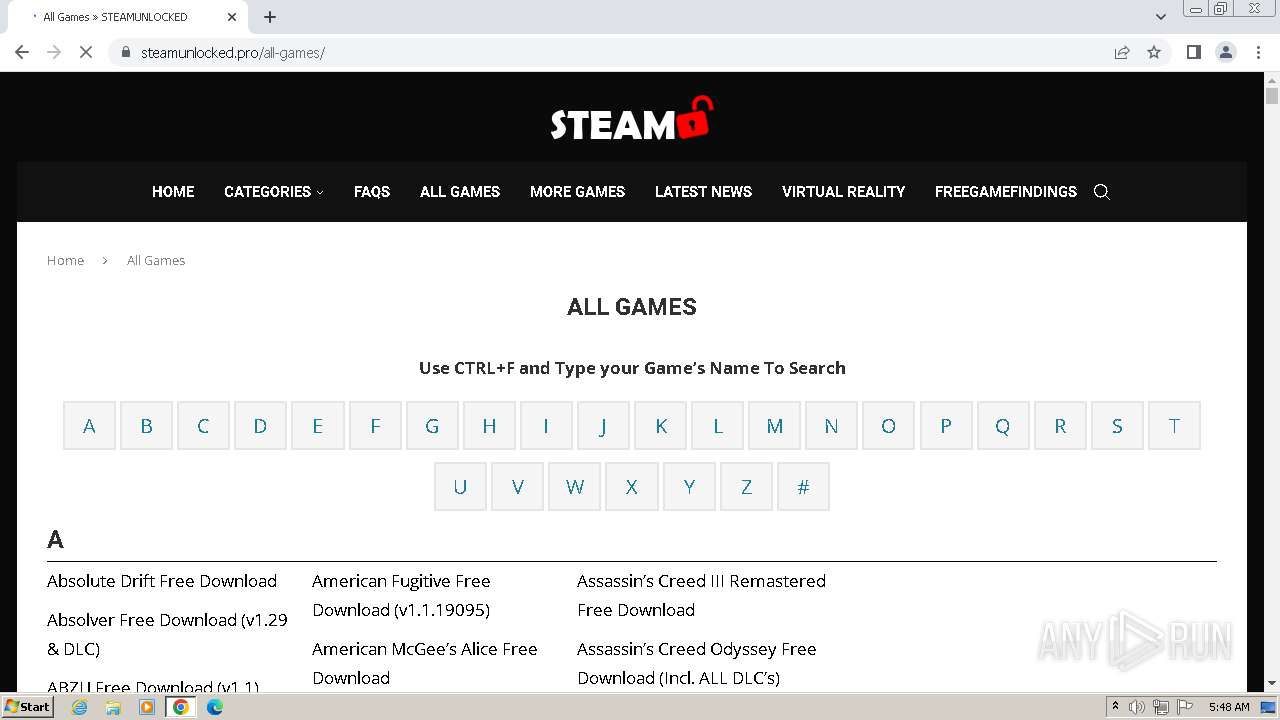The image size is (1280, 720).
Task: Open the Chrome profile avatar
Action: click(x=1226, y=52)
